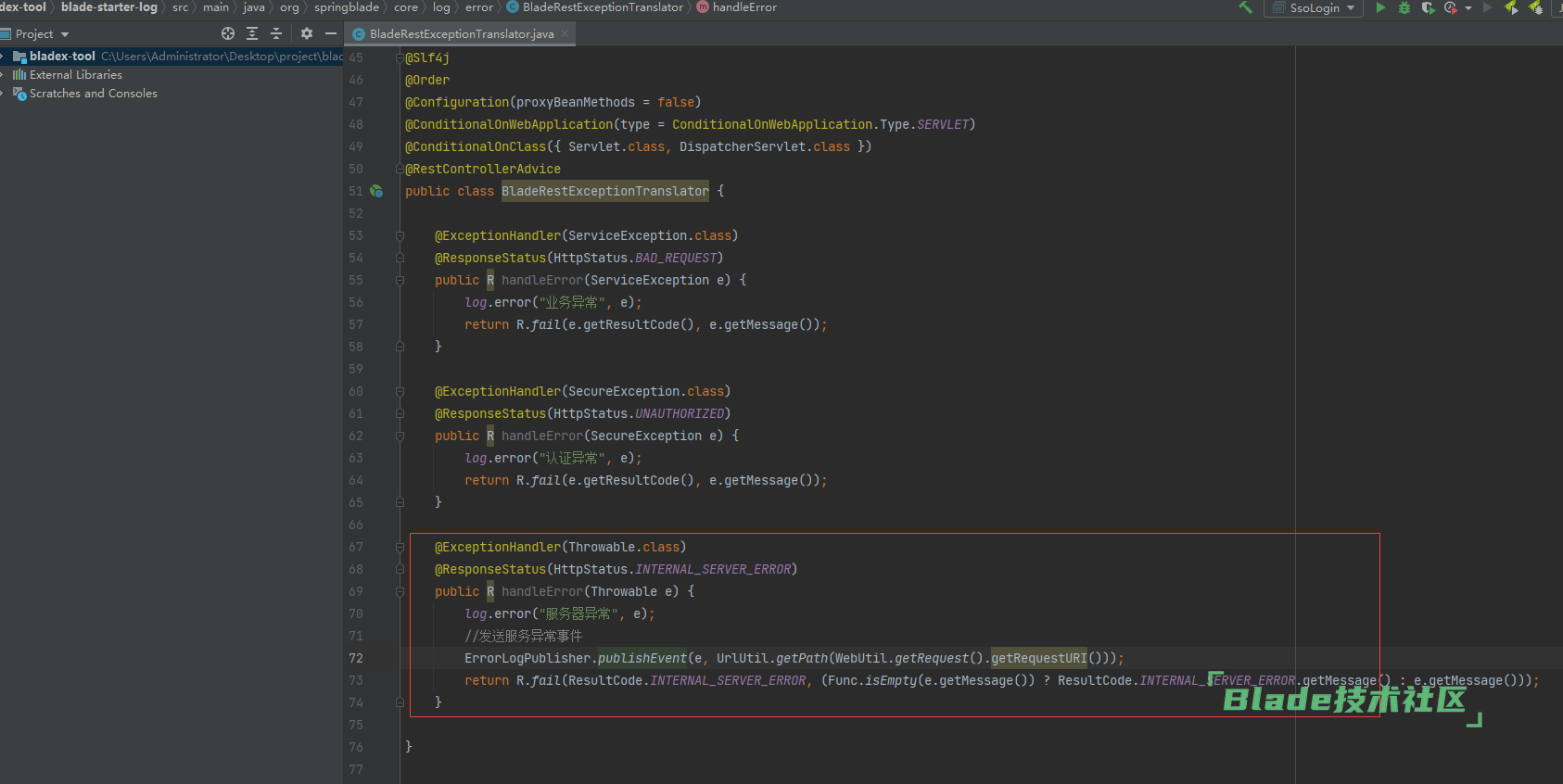Fold the annotations block at line 45
Viewport: 1563px width, 784px height.
coord(400,57)
